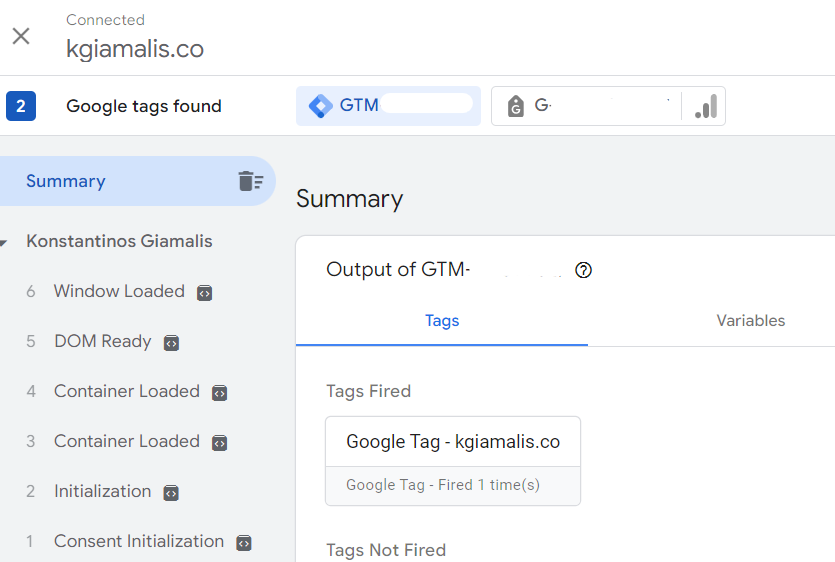Close the Tag Assistant debug panel
Screen dimensions: 835x562
[21, 36]
